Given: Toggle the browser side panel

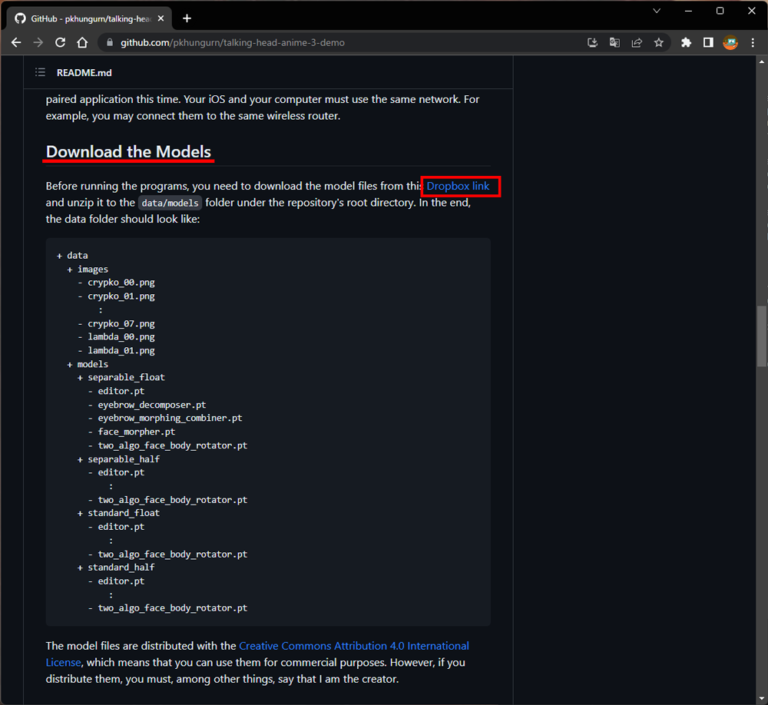Looking at the screenshot, I should (708, 43).
